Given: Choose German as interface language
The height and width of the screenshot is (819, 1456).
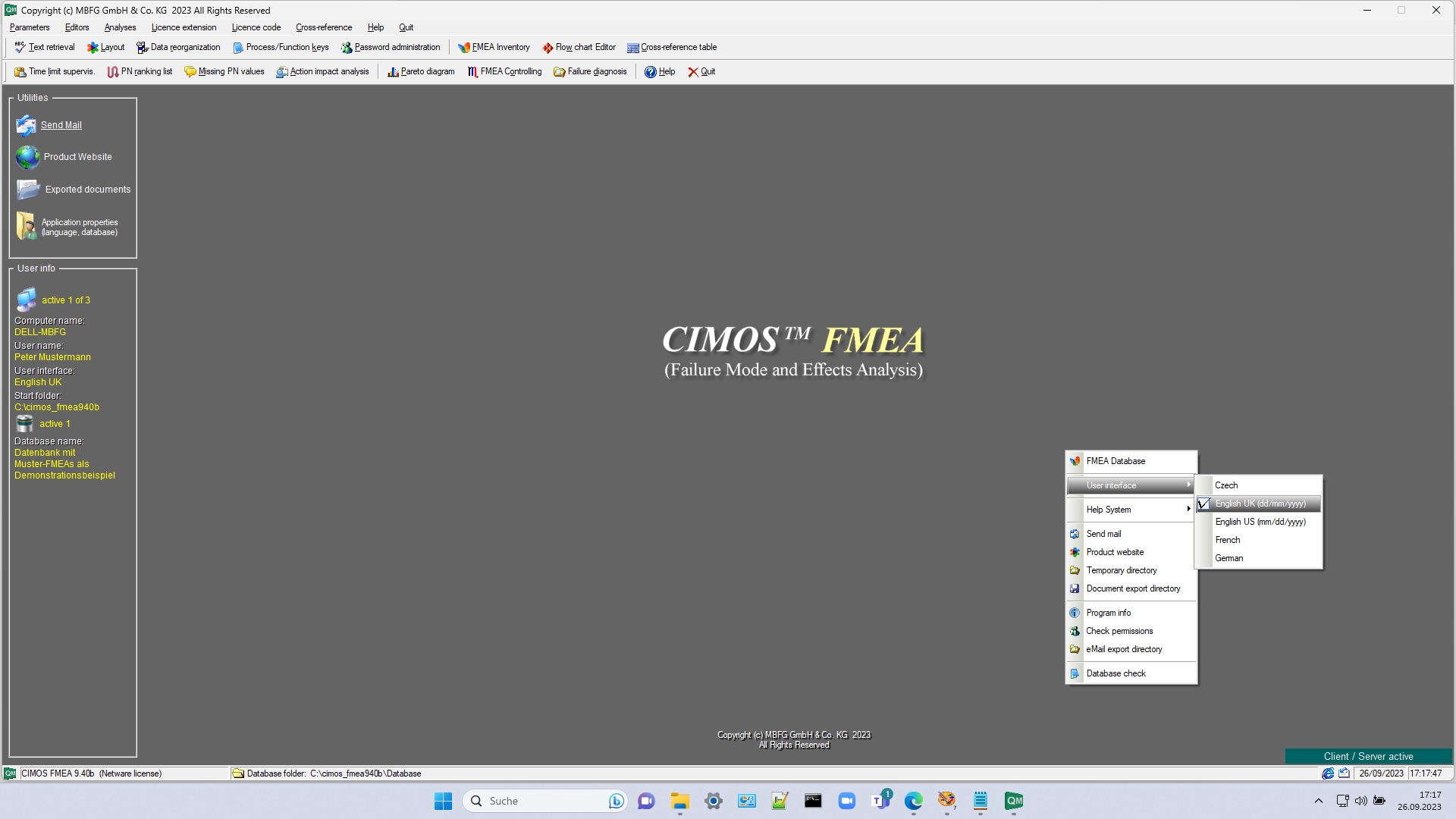Looking at the screenshot, I should click(x=1228, y=558).
